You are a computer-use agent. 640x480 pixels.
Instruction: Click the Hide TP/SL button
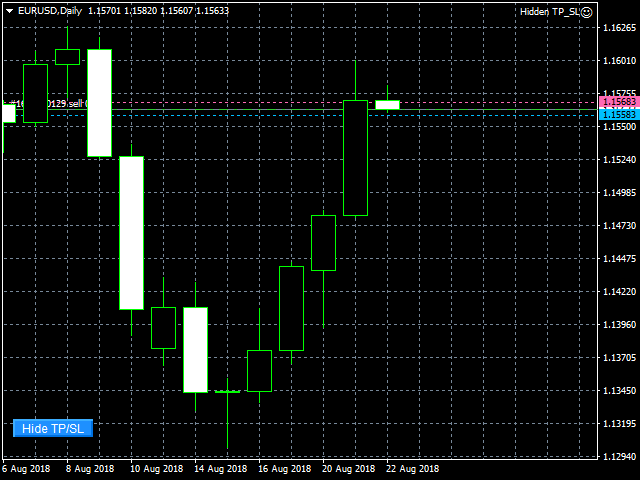(53, 428)
